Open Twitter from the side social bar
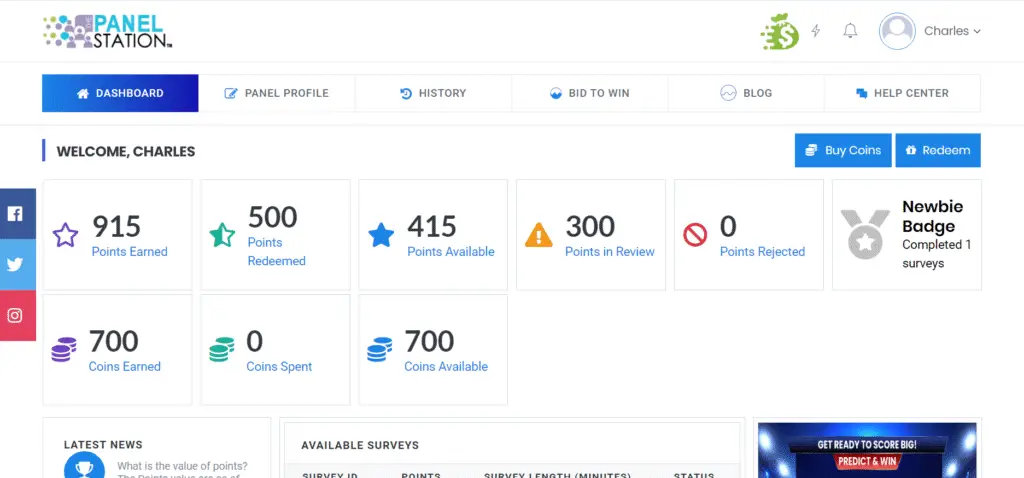This screenshot has width=1024, height=478. pyautogui.click(x=16, y=264)
